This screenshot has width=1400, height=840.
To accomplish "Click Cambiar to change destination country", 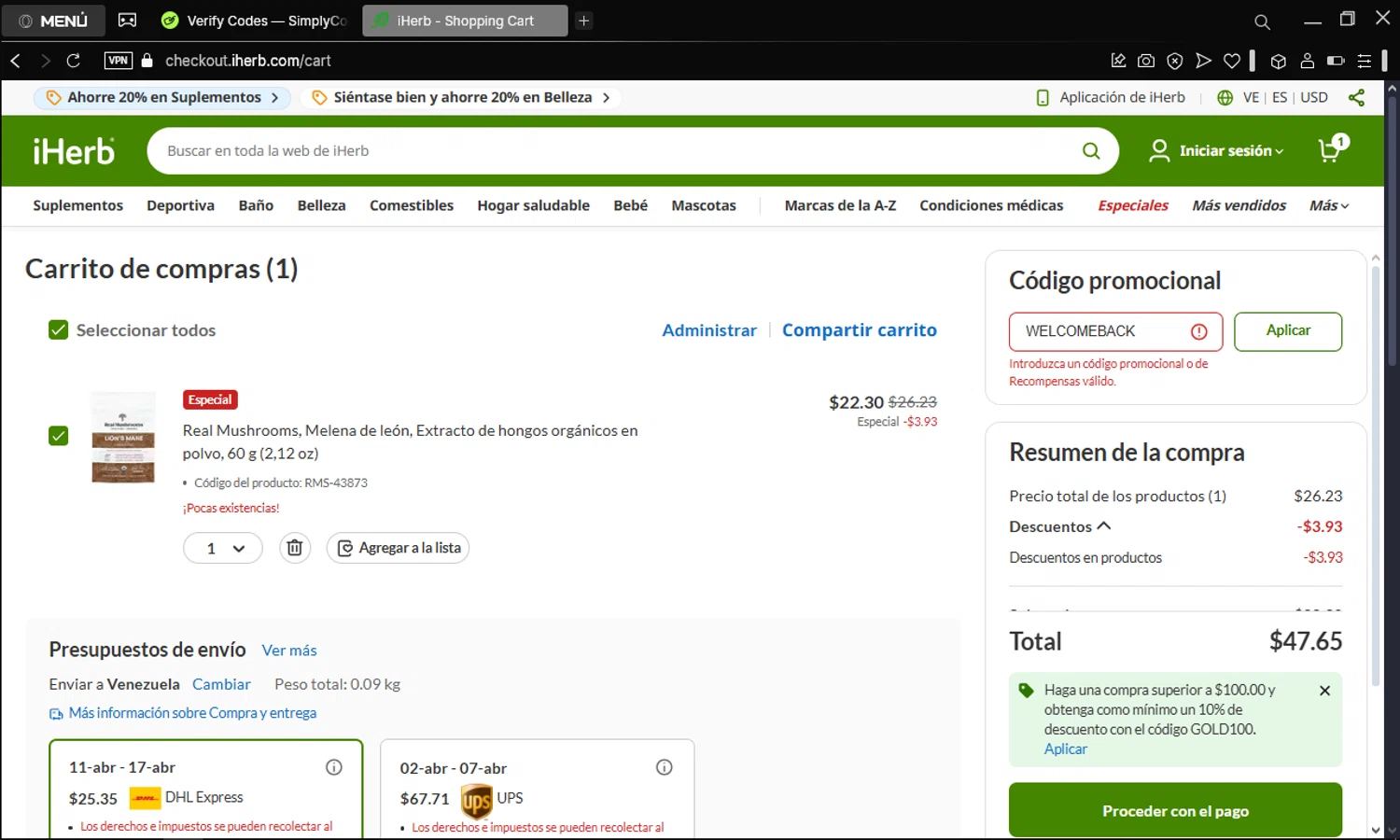I will coord(221,684).
